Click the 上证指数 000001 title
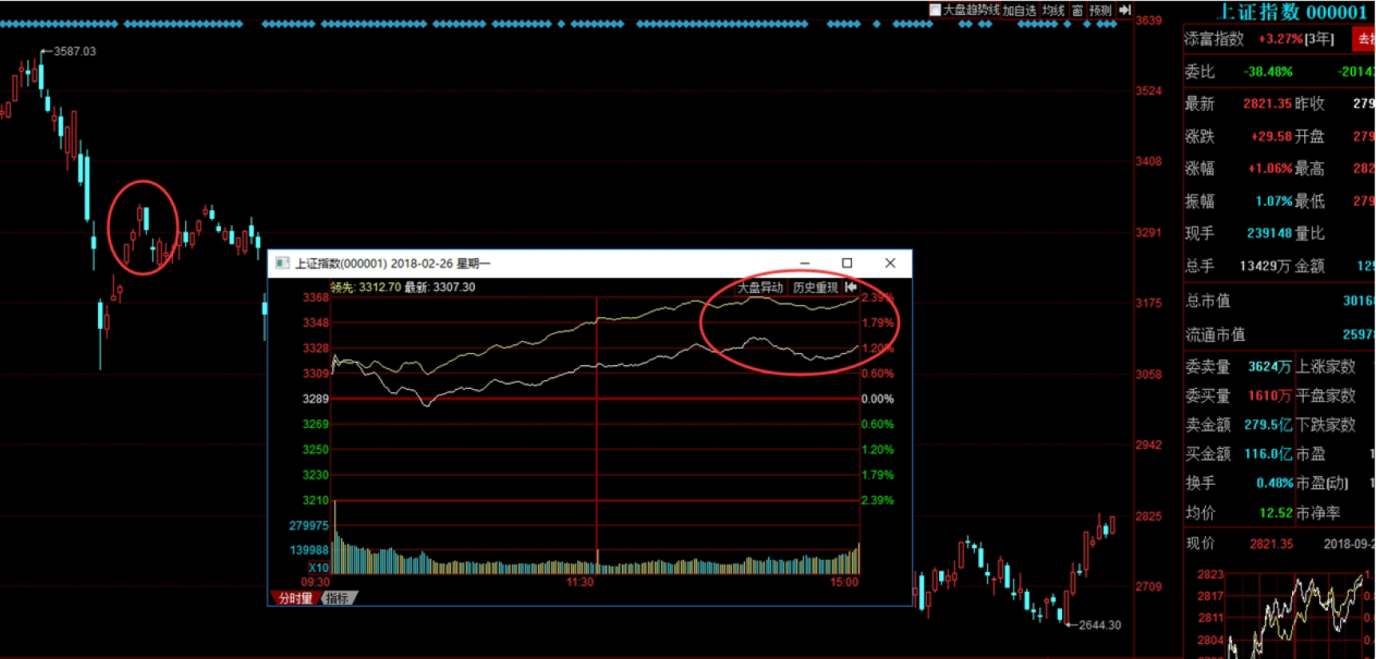Viewport: 1376px width, 659px height. coord(1289,12)
